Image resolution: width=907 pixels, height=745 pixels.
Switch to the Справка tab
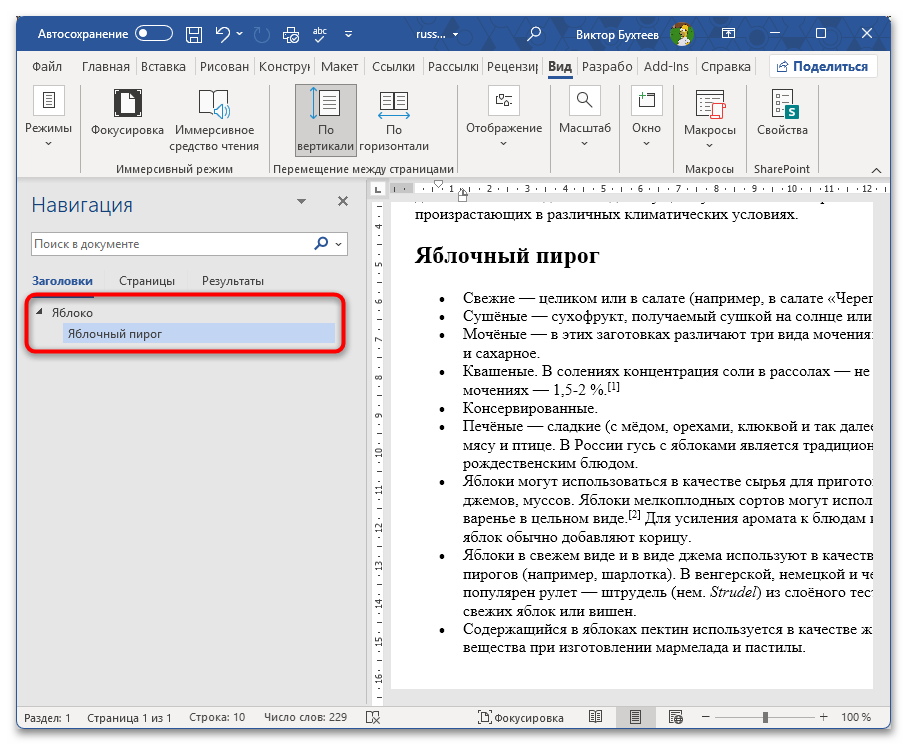725,67
